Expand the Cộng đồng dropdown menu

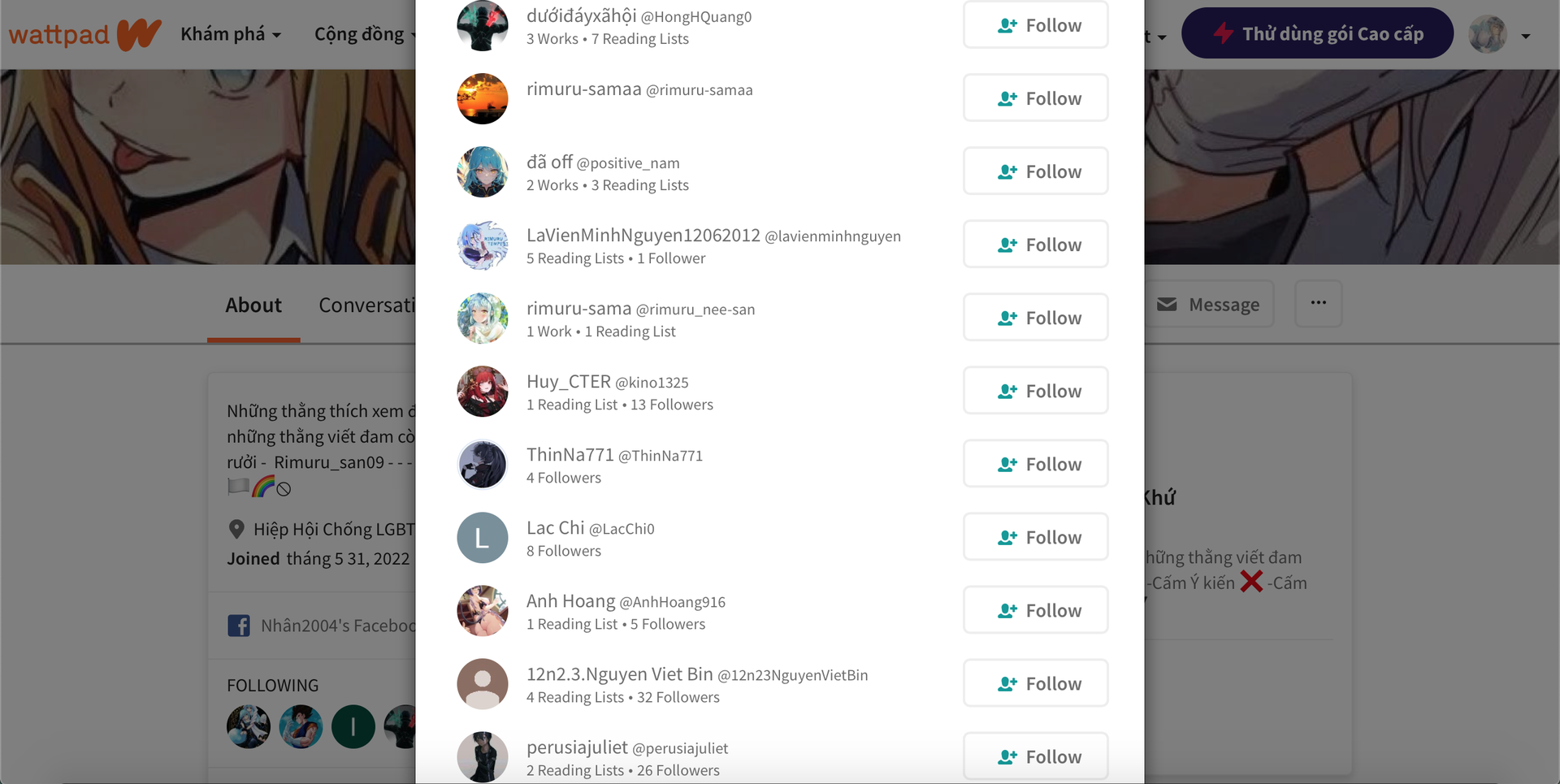[365, 34]
